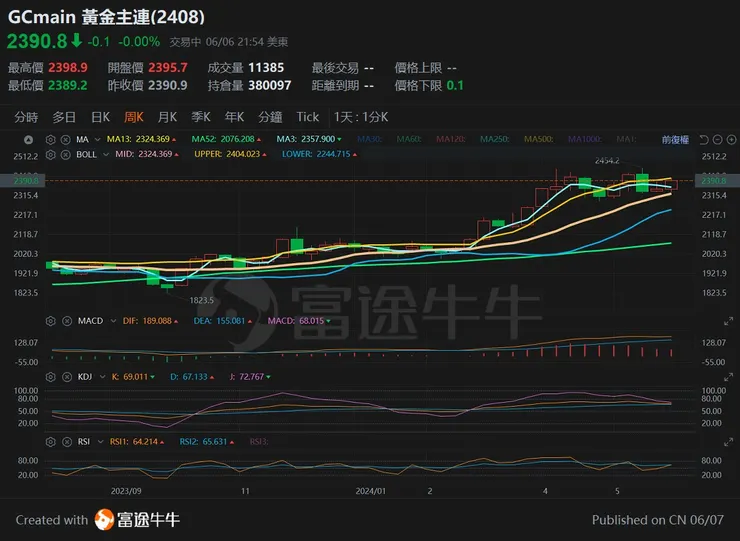Select the 周K weekly chart tab
The height and width of the screenshot is (541, 740).
point(134,117)
